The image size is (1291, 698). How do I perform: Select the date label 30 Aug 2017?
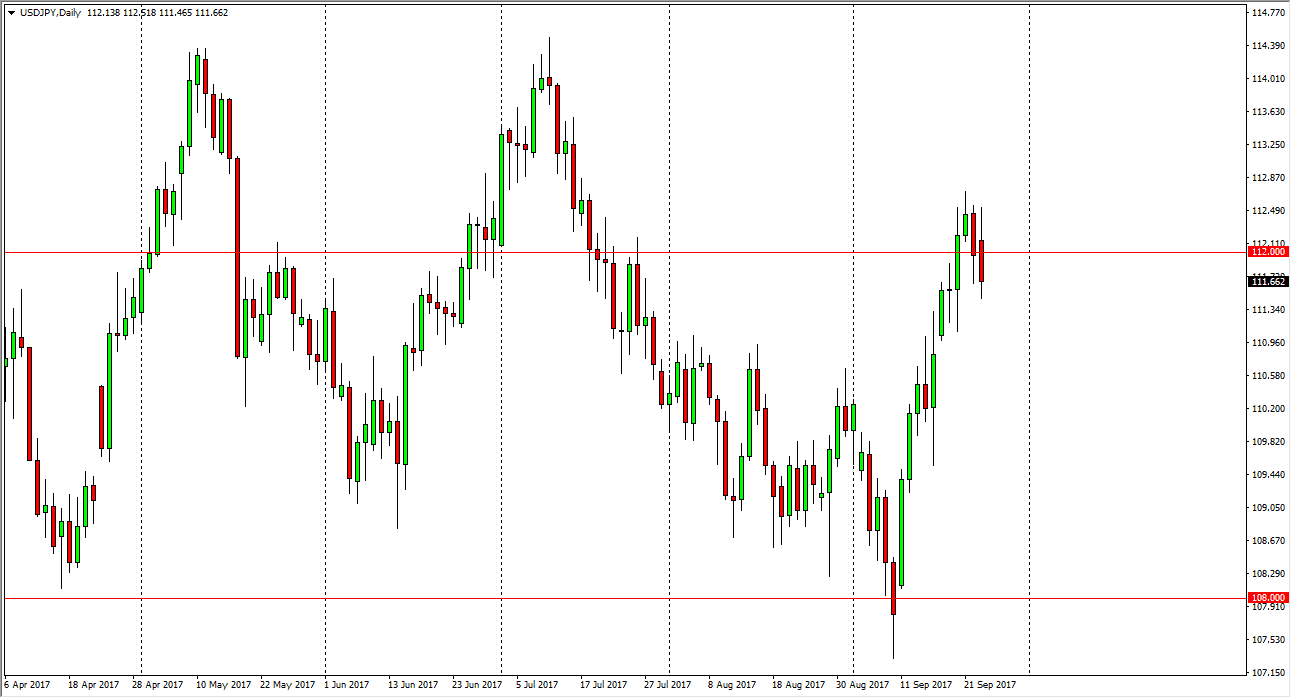tap(861, 686)
